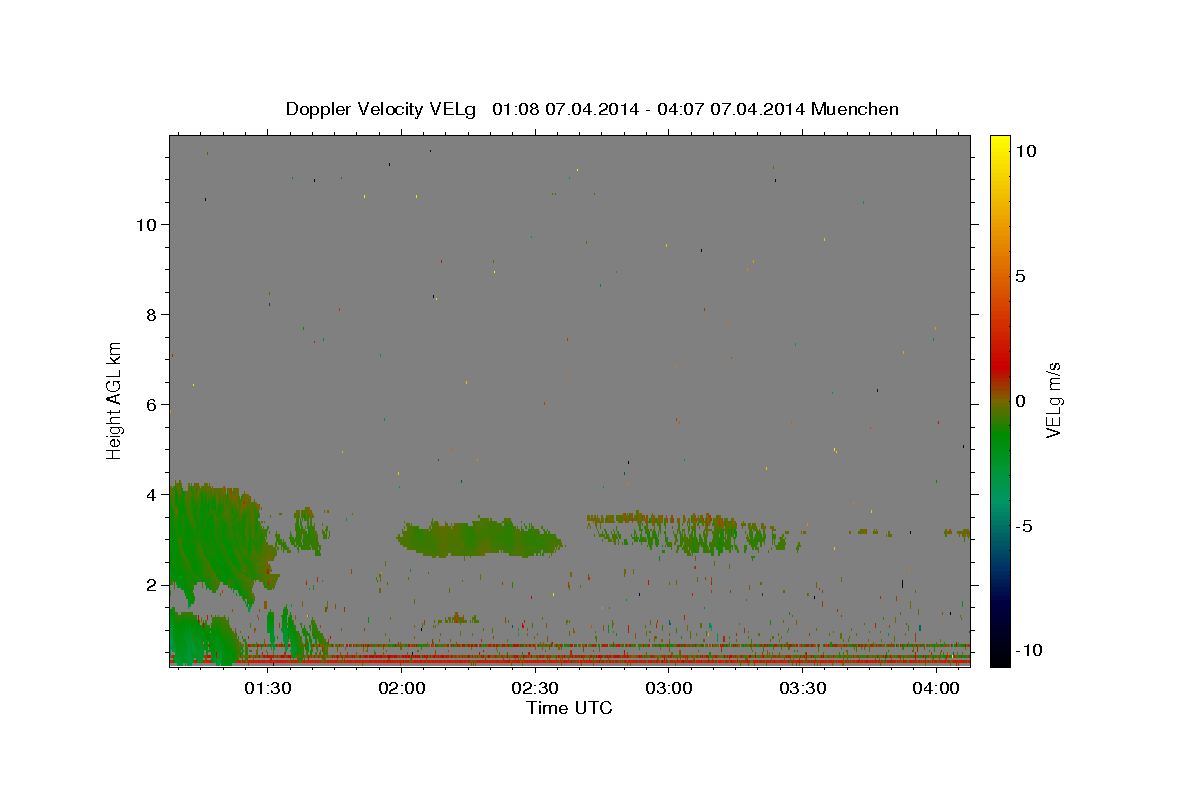Viewport: 1200px width, 800px height.
Task: Click the date range text '01:08 07.04.2014'
Action: coord(564,109)
